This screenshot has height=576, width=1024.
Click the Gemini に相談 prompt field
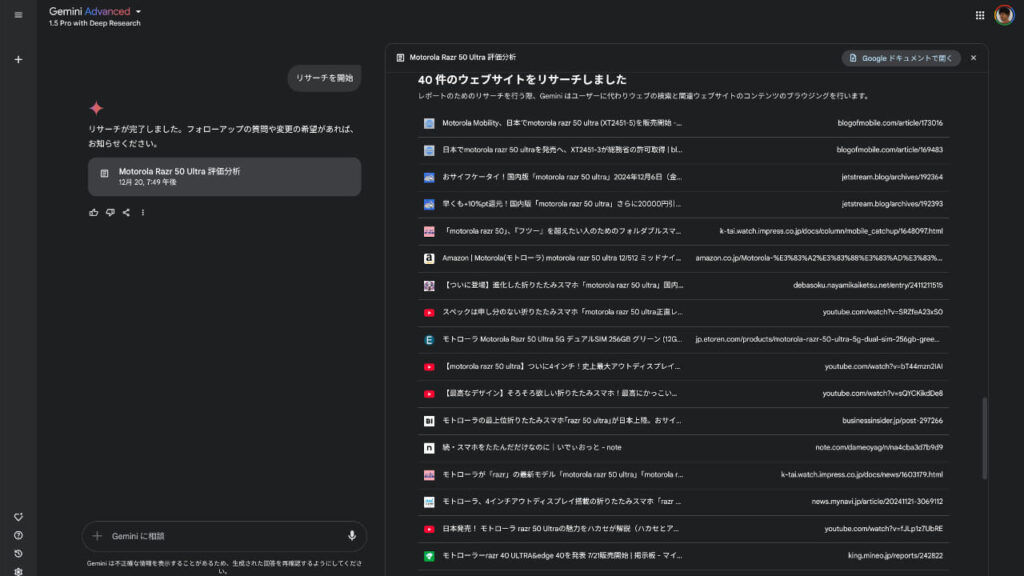pos(224,536)
